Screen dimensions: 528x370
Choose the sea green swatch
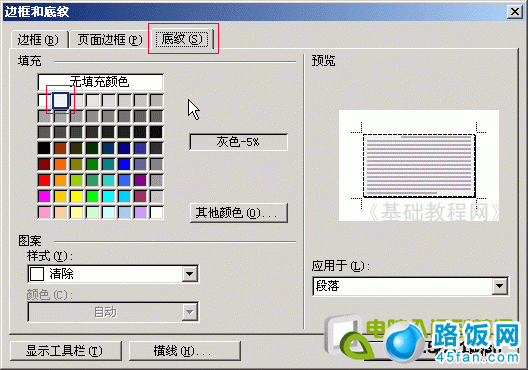[92, 180]
